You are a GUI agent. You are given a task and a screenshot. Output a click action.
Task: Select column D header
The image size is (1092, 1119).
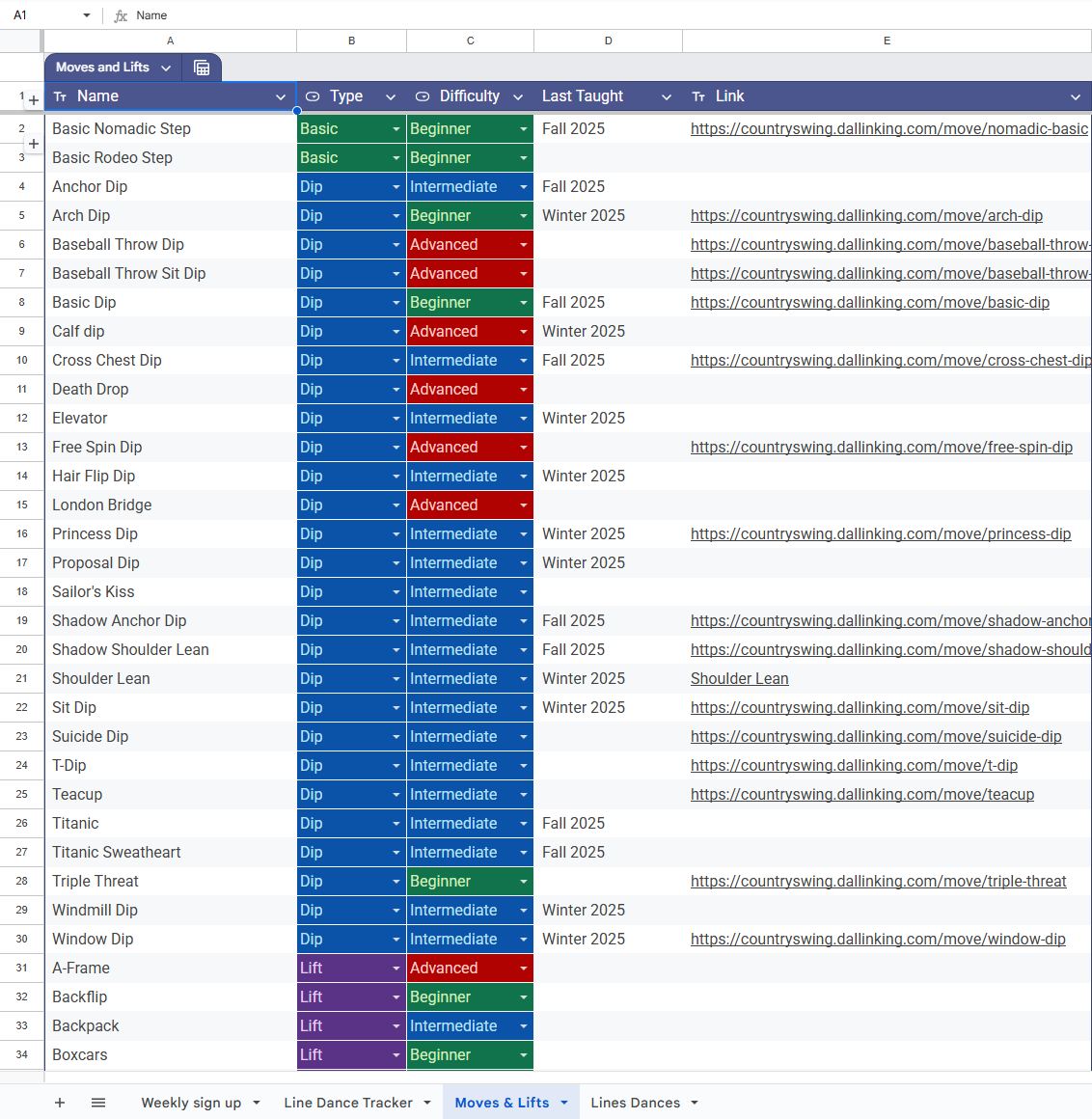click(x=608, y=41)
